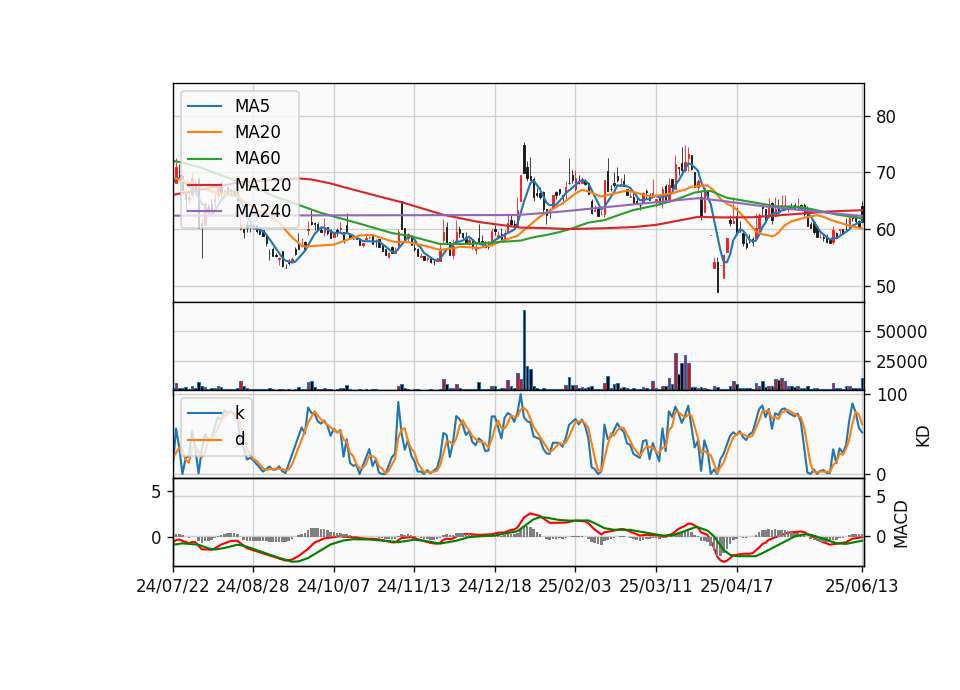Click the 25/03/11 date axis label
Viewport: 960px width, 690px height.
[656, 586]
